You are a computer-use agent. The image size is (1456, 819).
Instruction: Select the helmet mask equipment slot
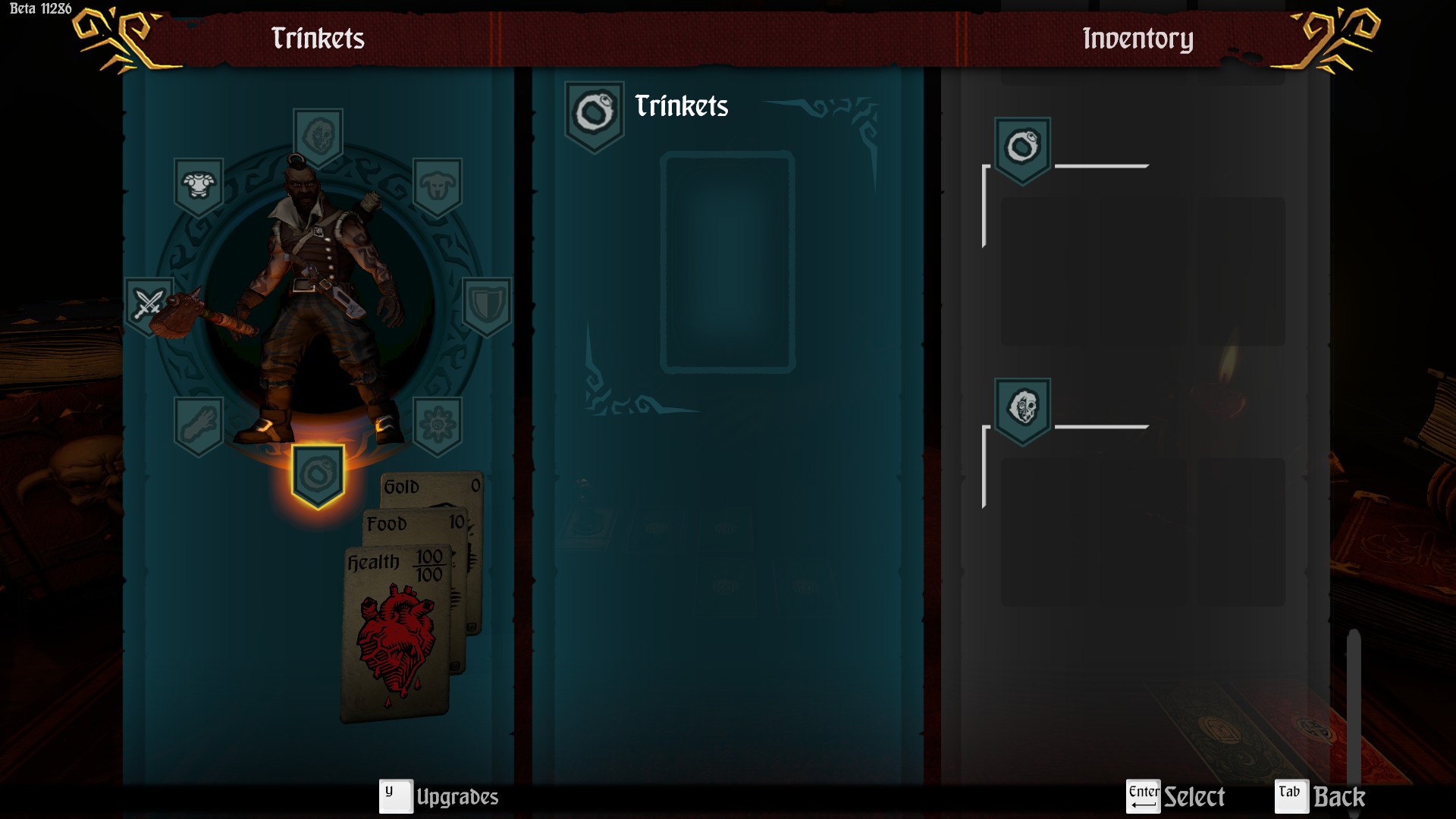(x=318, y=138)
